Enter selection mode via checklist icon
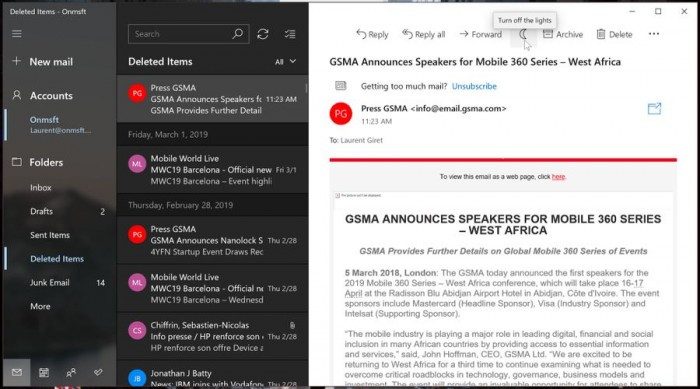Viewport: 700px width, 389px height. point(290,34)
